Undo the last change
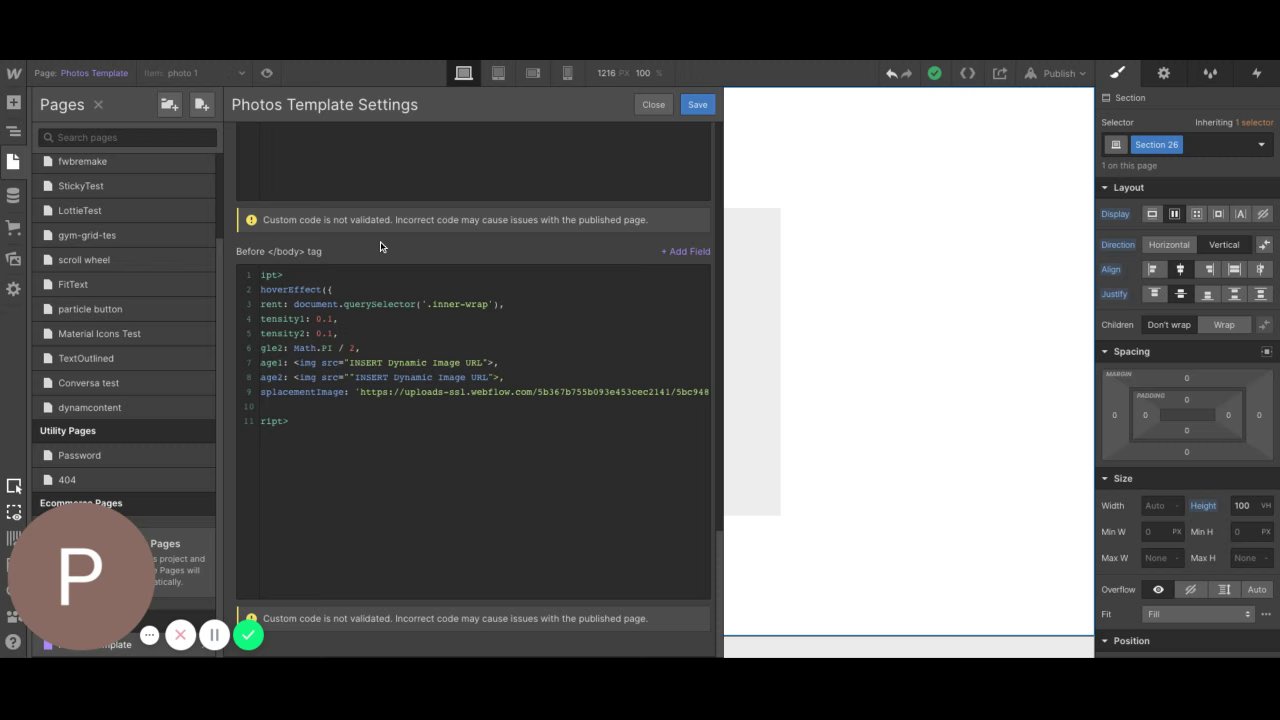Viewport: 1280px width, 720px height. [891, 73]
